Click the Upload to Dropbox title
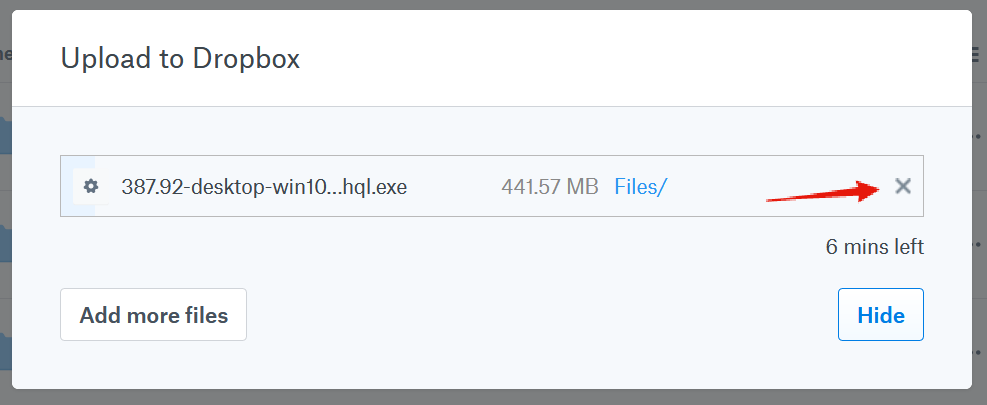The image size is (987, 405). pyautogui.click(x=180, y=58)
